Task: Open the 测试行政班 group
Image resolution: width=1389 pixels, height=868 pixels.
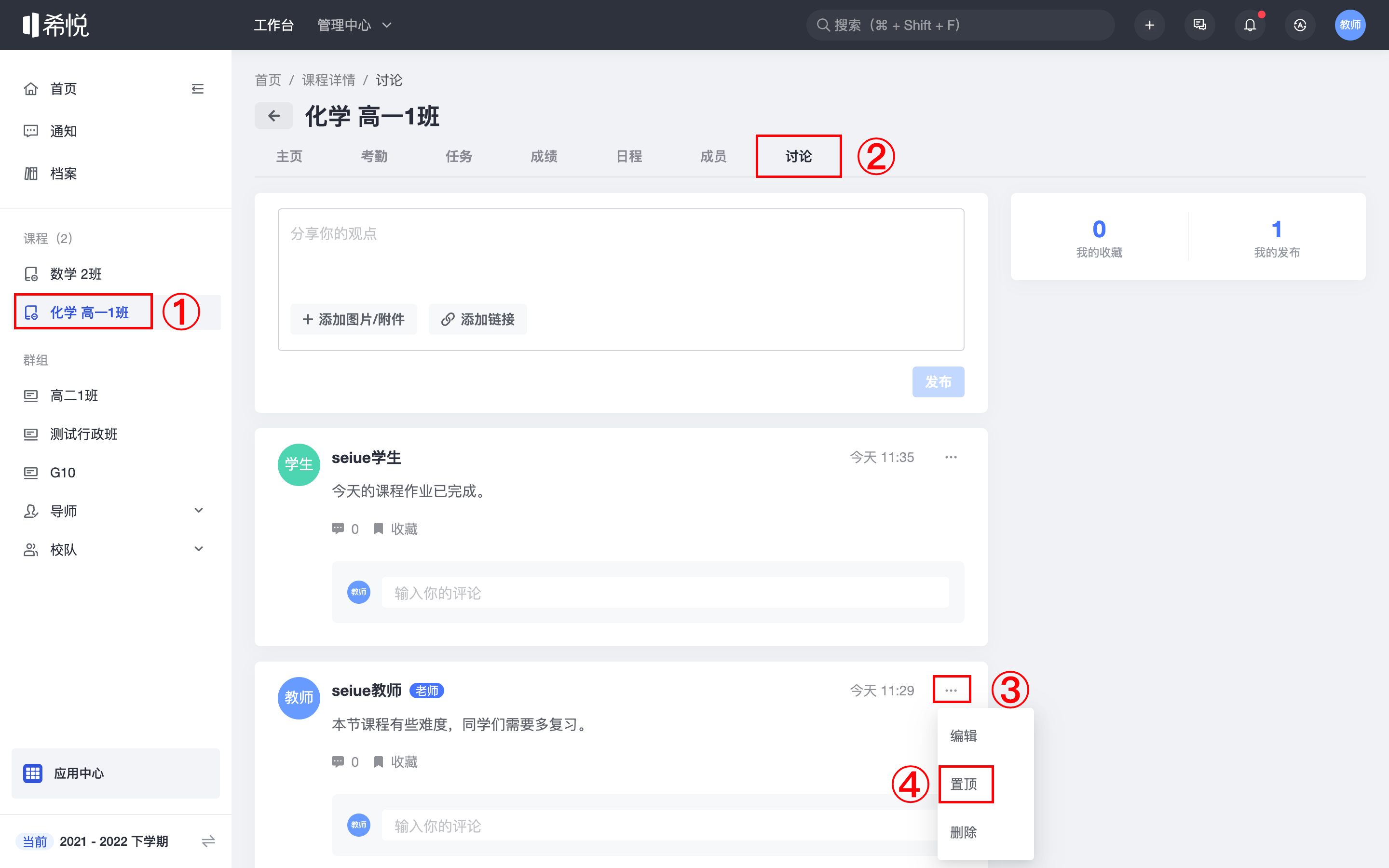Action: coord(84,434)
